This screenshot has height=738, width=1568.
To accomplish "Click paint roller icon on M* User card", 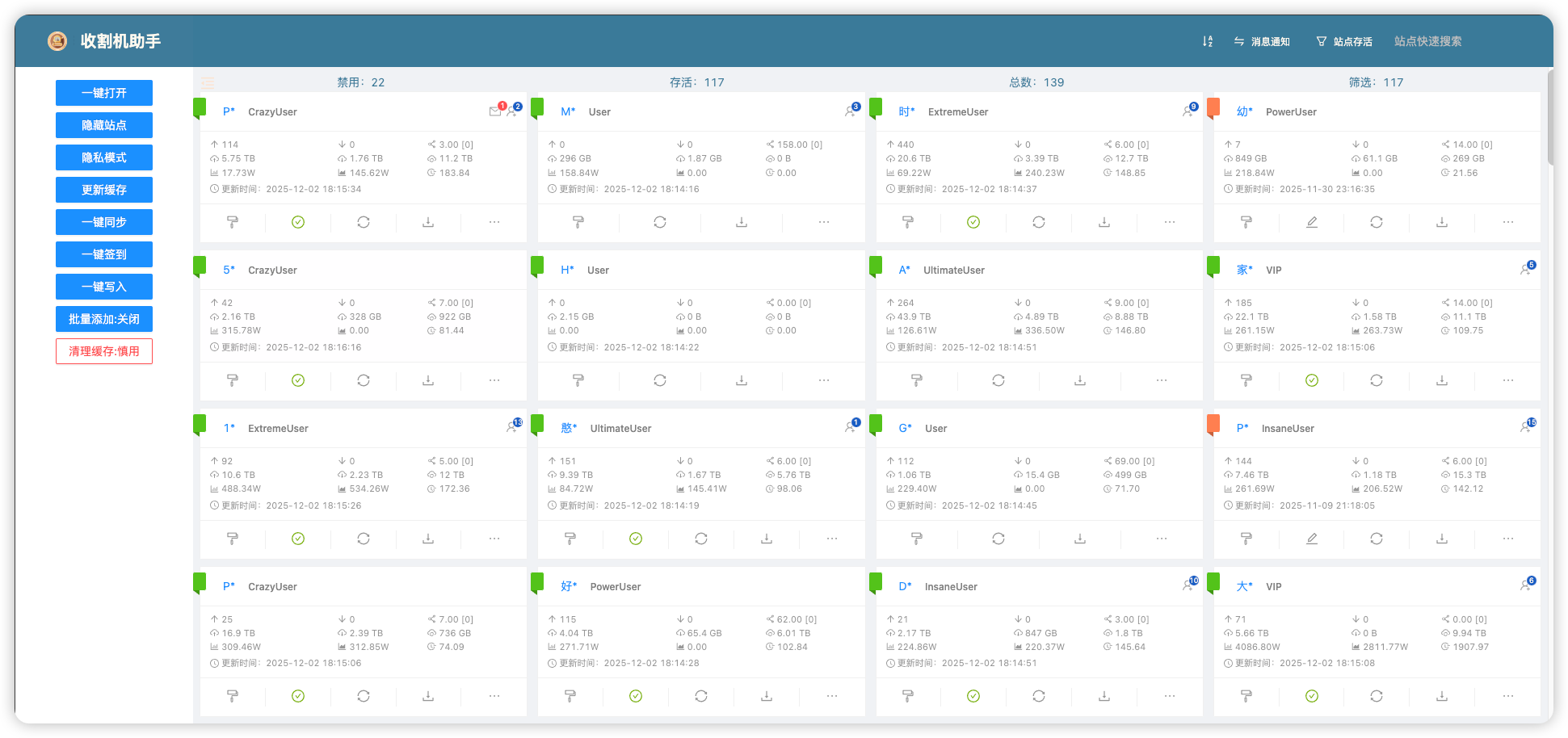I will [578, 222].
